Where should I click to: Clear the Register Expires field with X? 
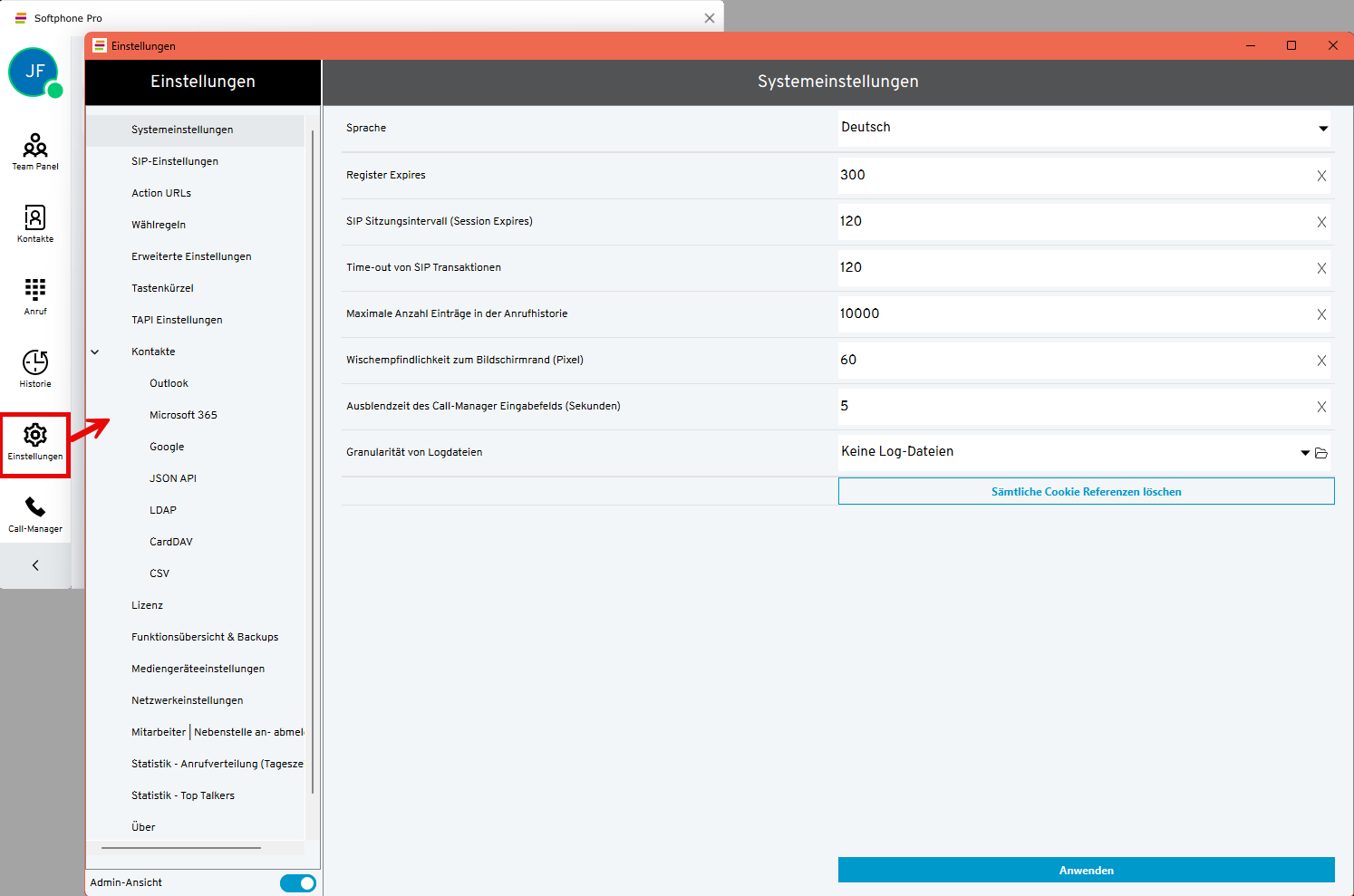click(1321, 176)
